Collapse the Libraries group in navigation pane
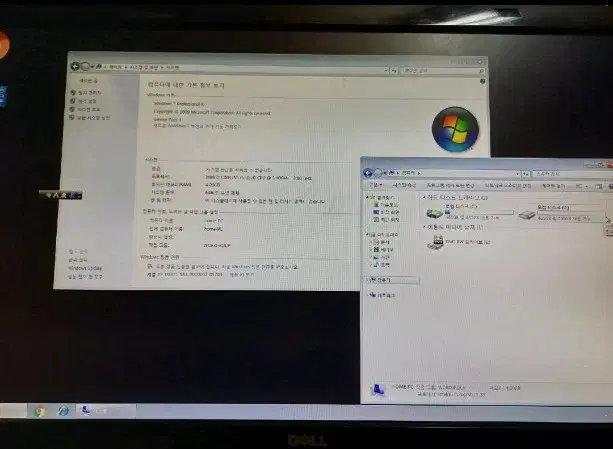The height and width of the screenshot is (449, 613). click(367, 234)
